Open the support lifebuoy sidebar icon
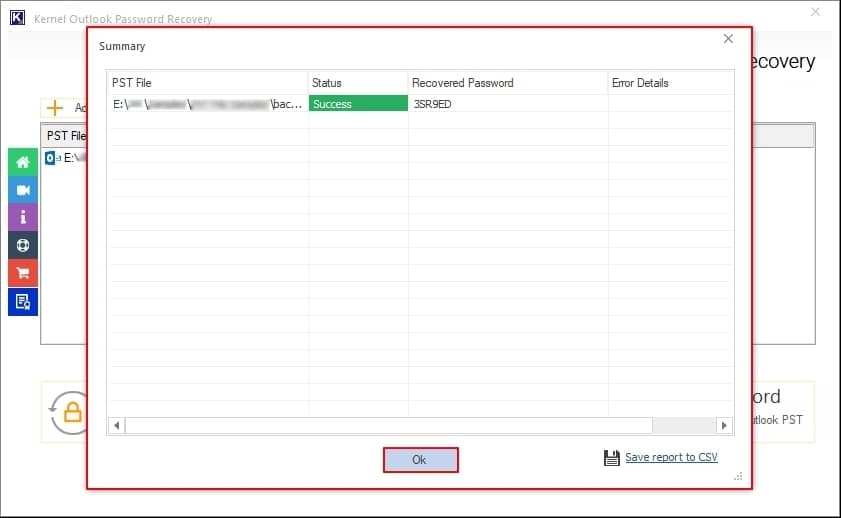This screenshot has height=518, width=841. click(x=23, y=246)
